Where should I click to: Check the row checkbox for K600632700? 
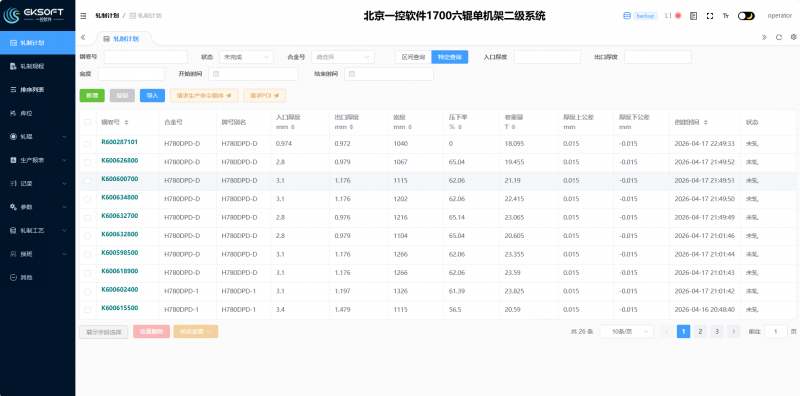[87, 217]
